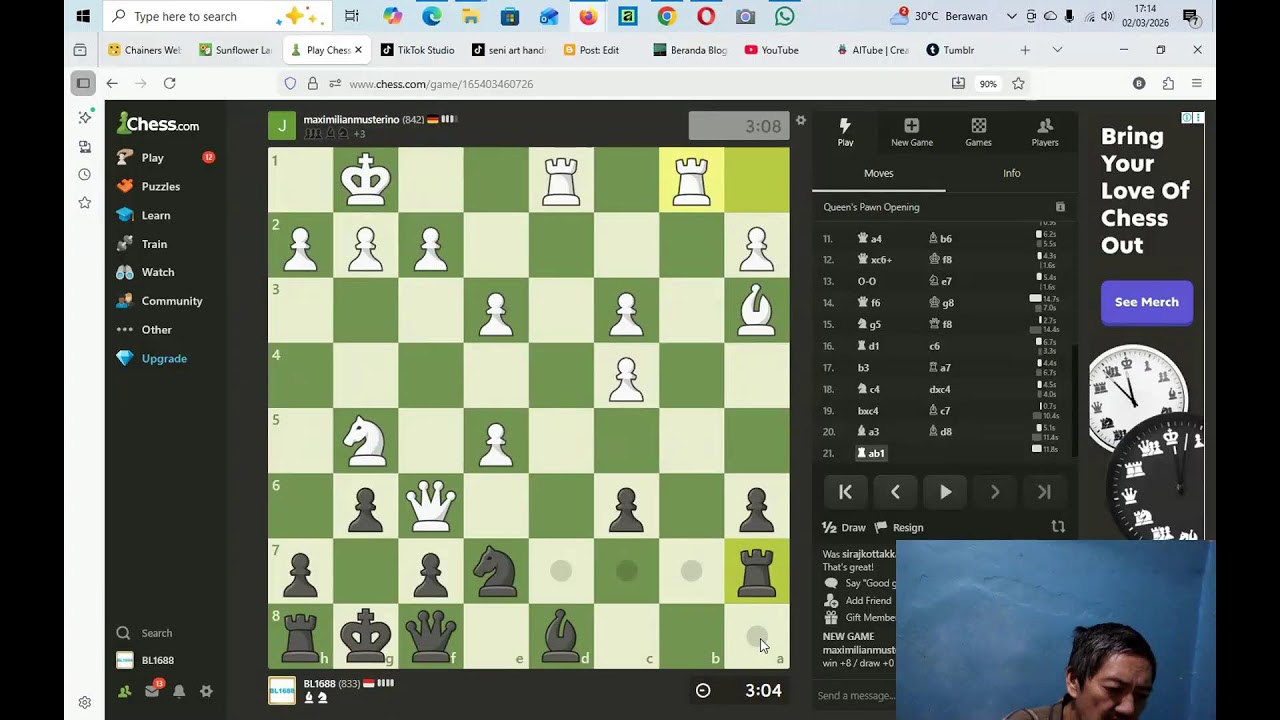This screenshot has height=720, width=1280.
Task: Toggle the Firefox sidebar button
Action: (83, 84)
